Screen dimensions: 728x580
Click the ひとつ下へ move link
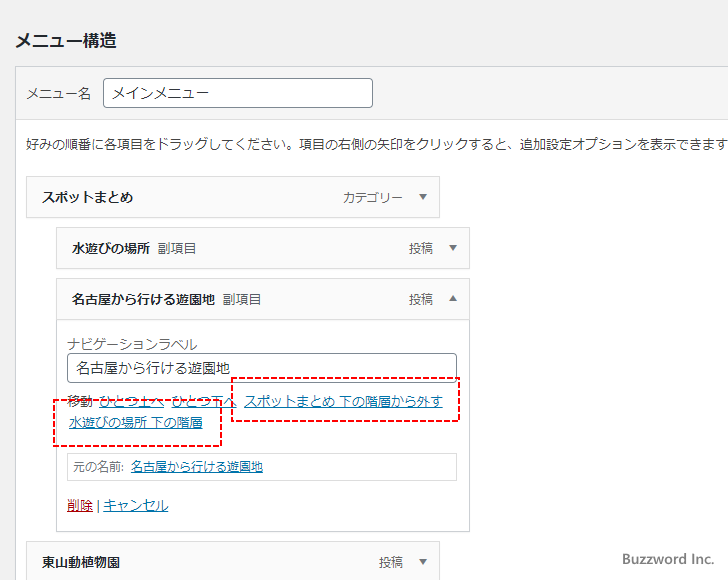(x=203, y=401)
